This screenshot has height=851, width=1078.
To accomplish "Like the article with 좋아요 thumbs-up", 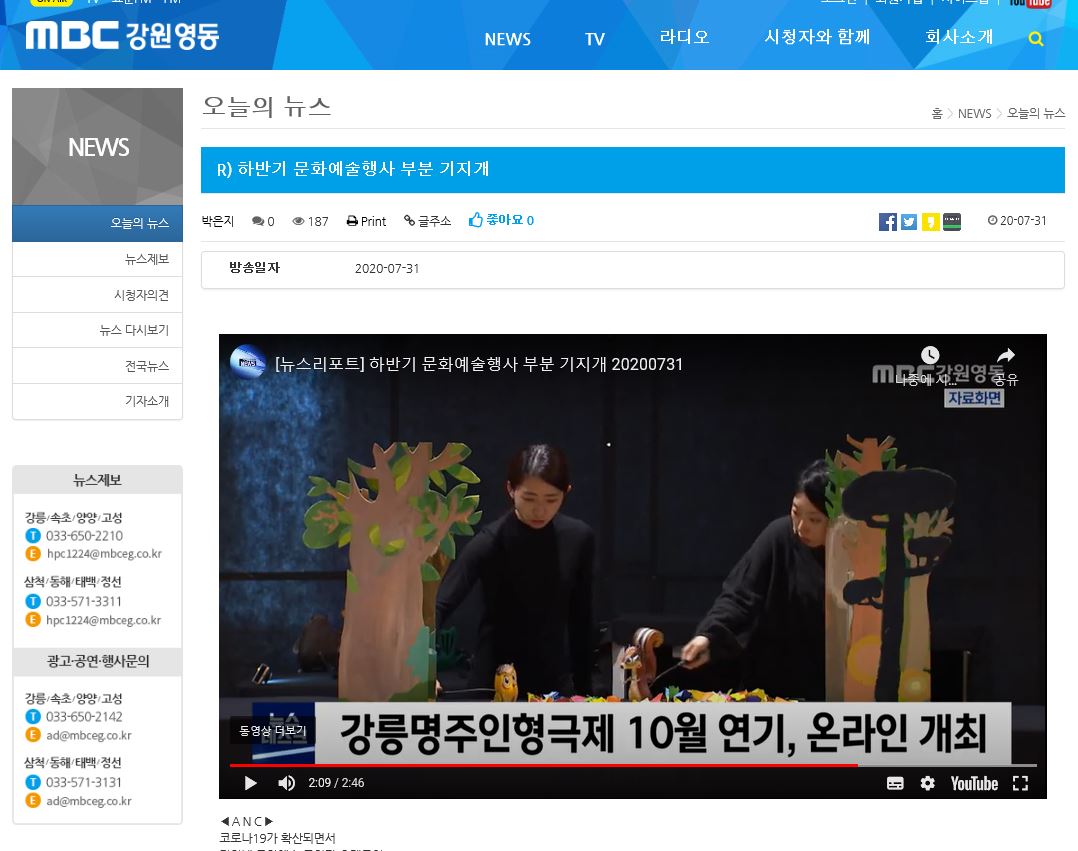I will point(501,220).
